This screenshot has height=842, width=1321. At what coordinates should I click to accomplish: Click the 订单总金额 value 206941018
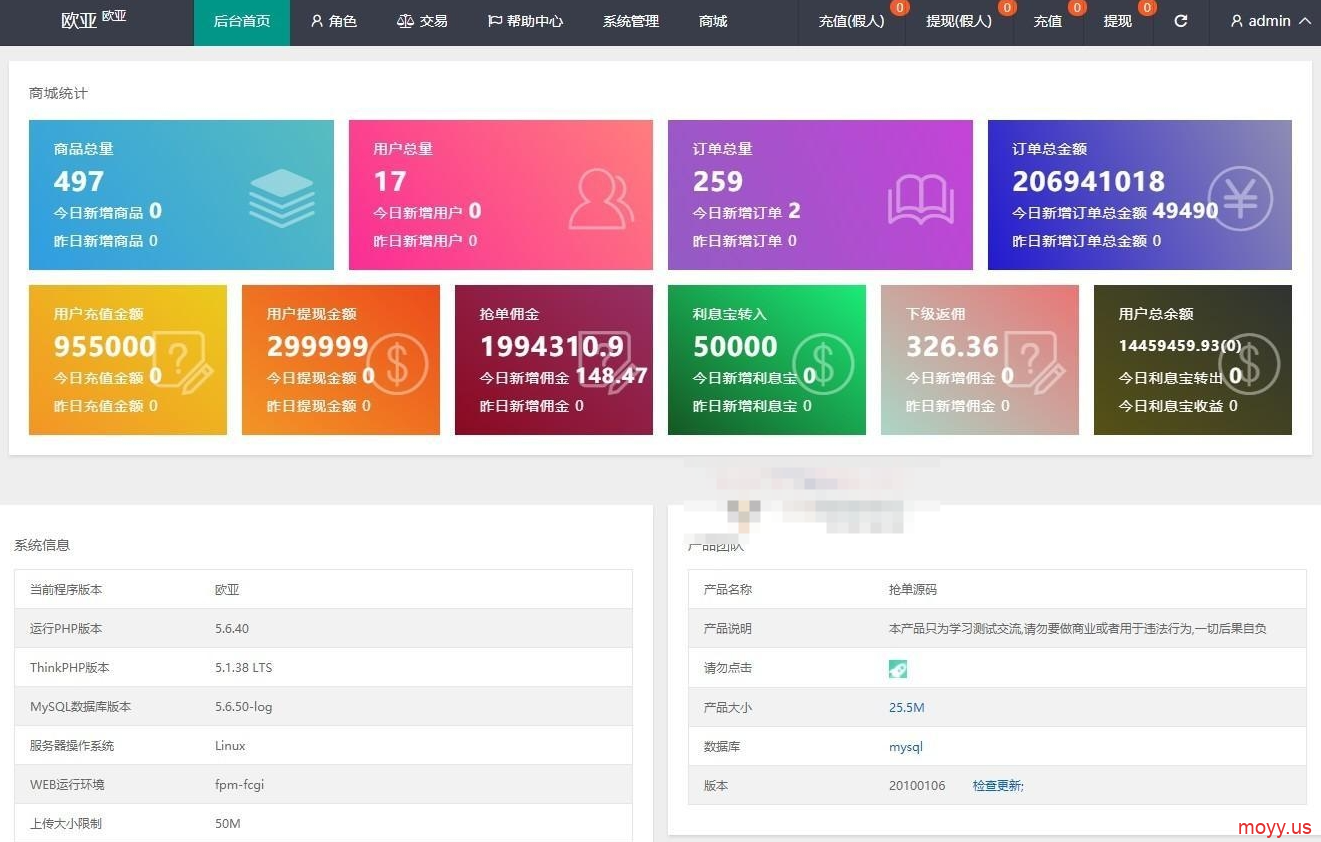click(x=1089, y=181)
